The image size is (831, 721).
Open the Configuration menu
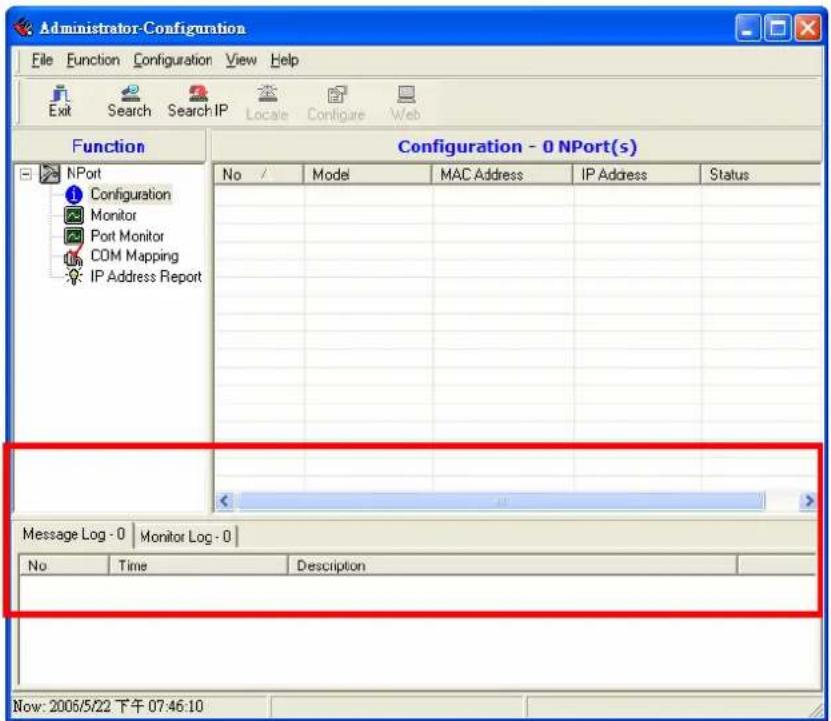(172, 60)
